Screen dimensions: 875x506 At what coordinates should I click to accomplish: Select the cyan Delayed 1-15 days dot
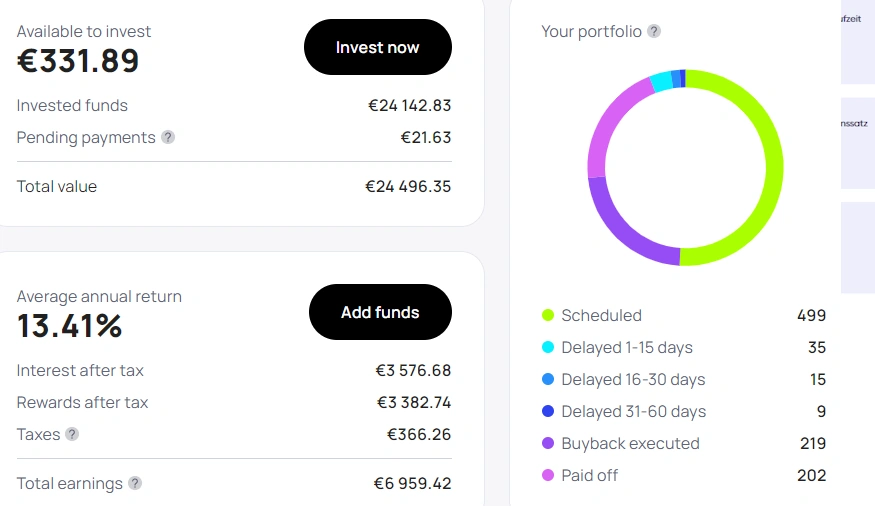548,348
